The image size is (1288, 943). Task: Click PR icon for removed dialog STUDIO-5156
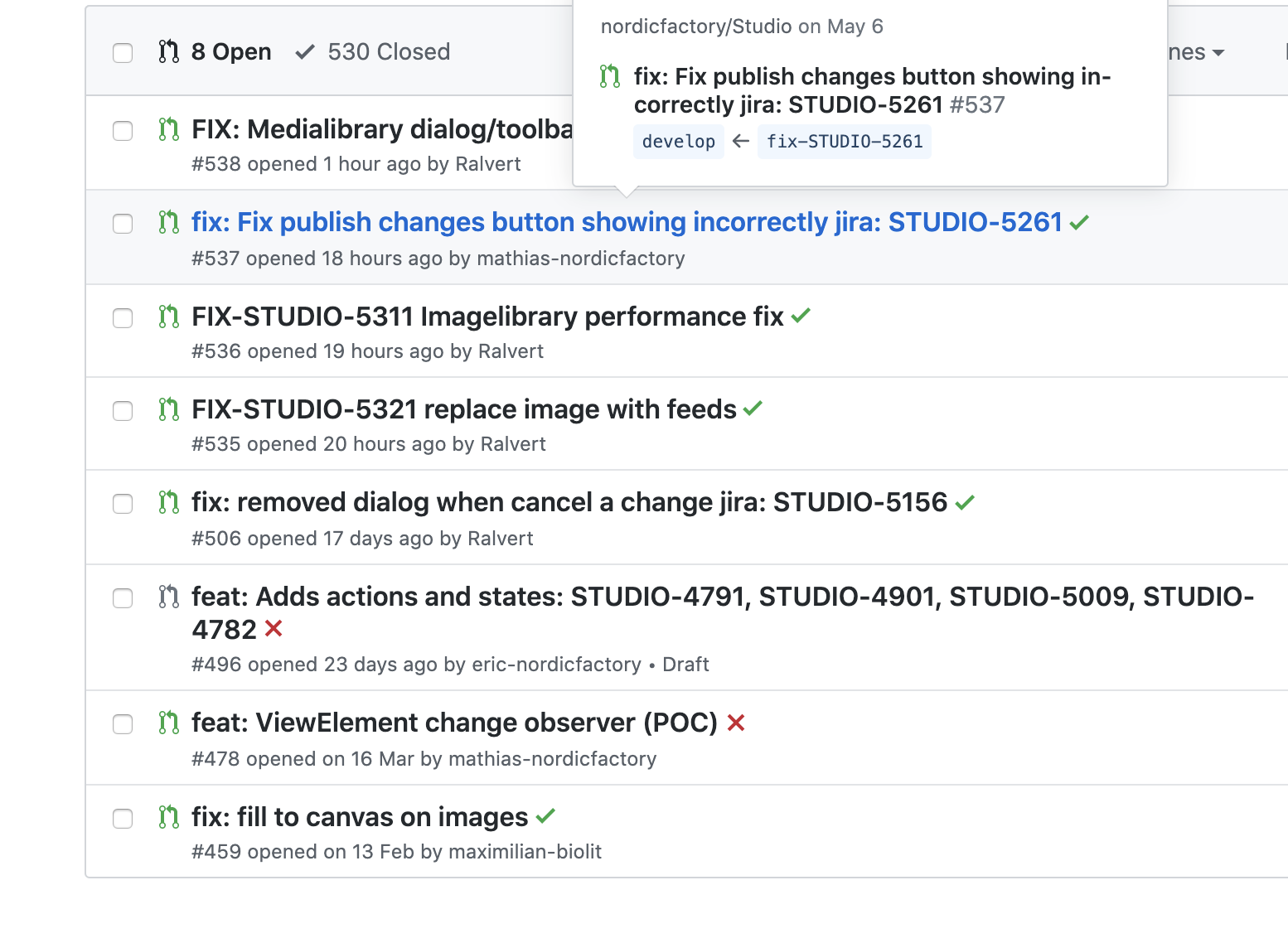pos(169,502)
